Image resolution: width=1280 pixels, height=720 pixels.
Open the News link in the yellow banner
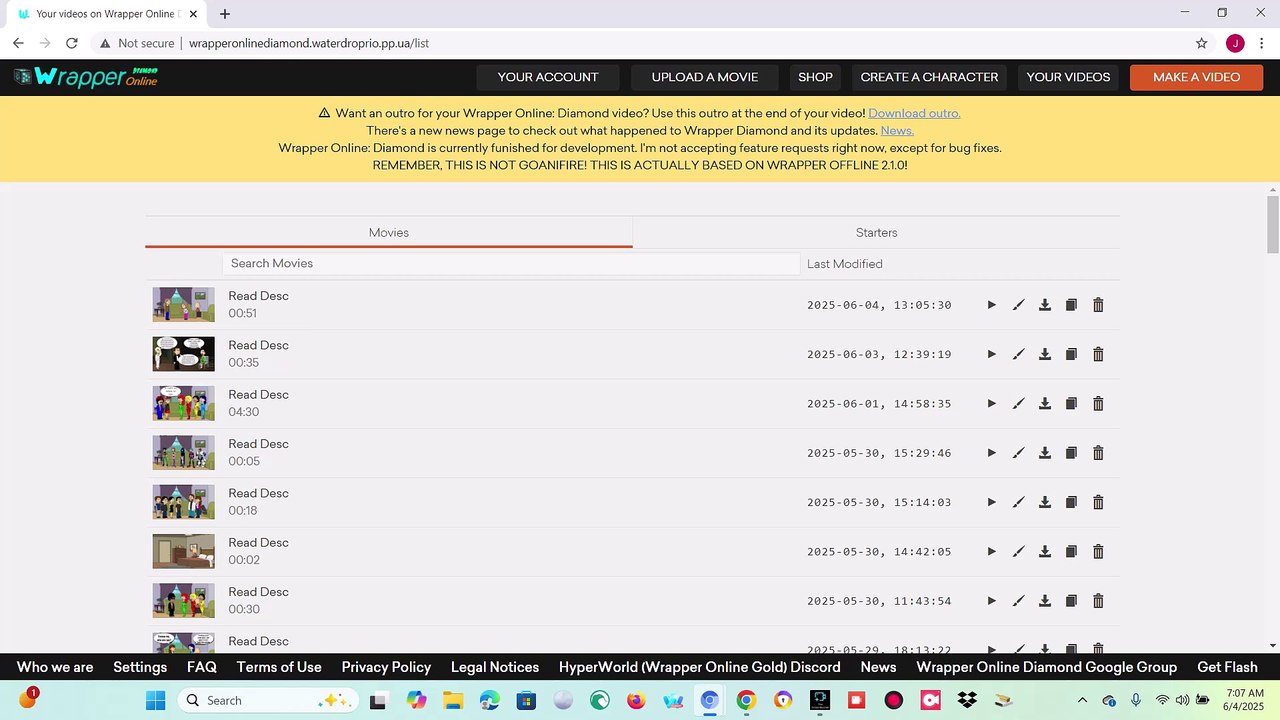coord(897,131)
